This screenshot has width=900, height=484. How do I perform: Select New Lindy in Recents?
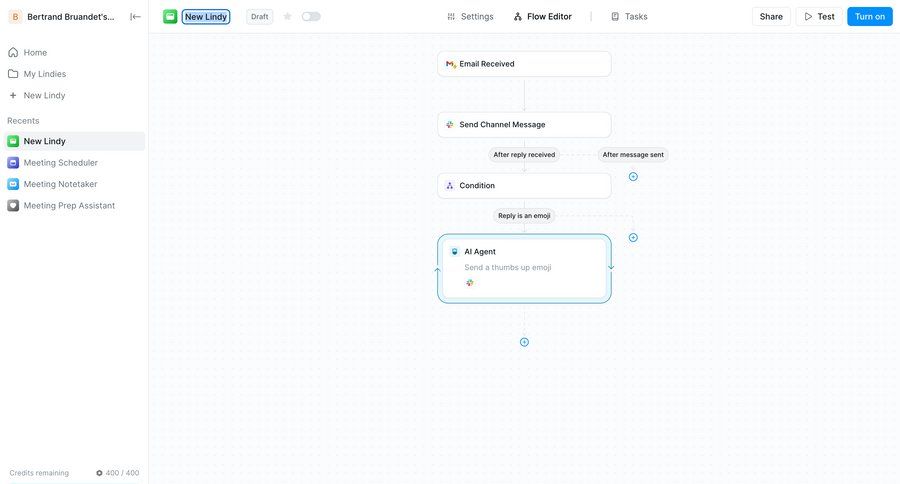[x=74, y=141]
